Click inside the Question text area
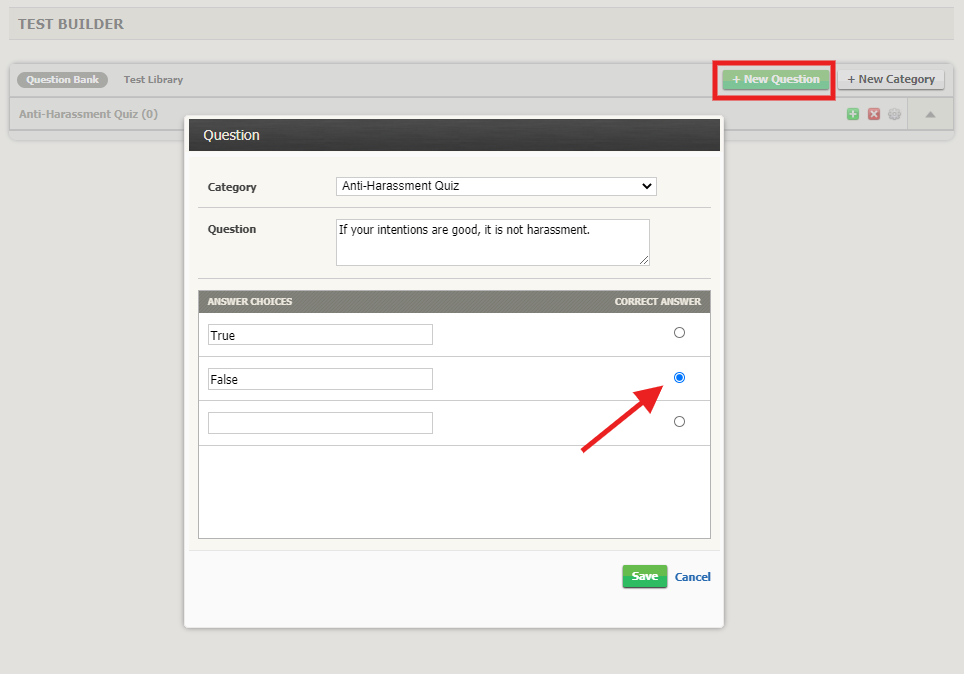The image size is (964, 674). pyautogui.click(x=492, y=242)
